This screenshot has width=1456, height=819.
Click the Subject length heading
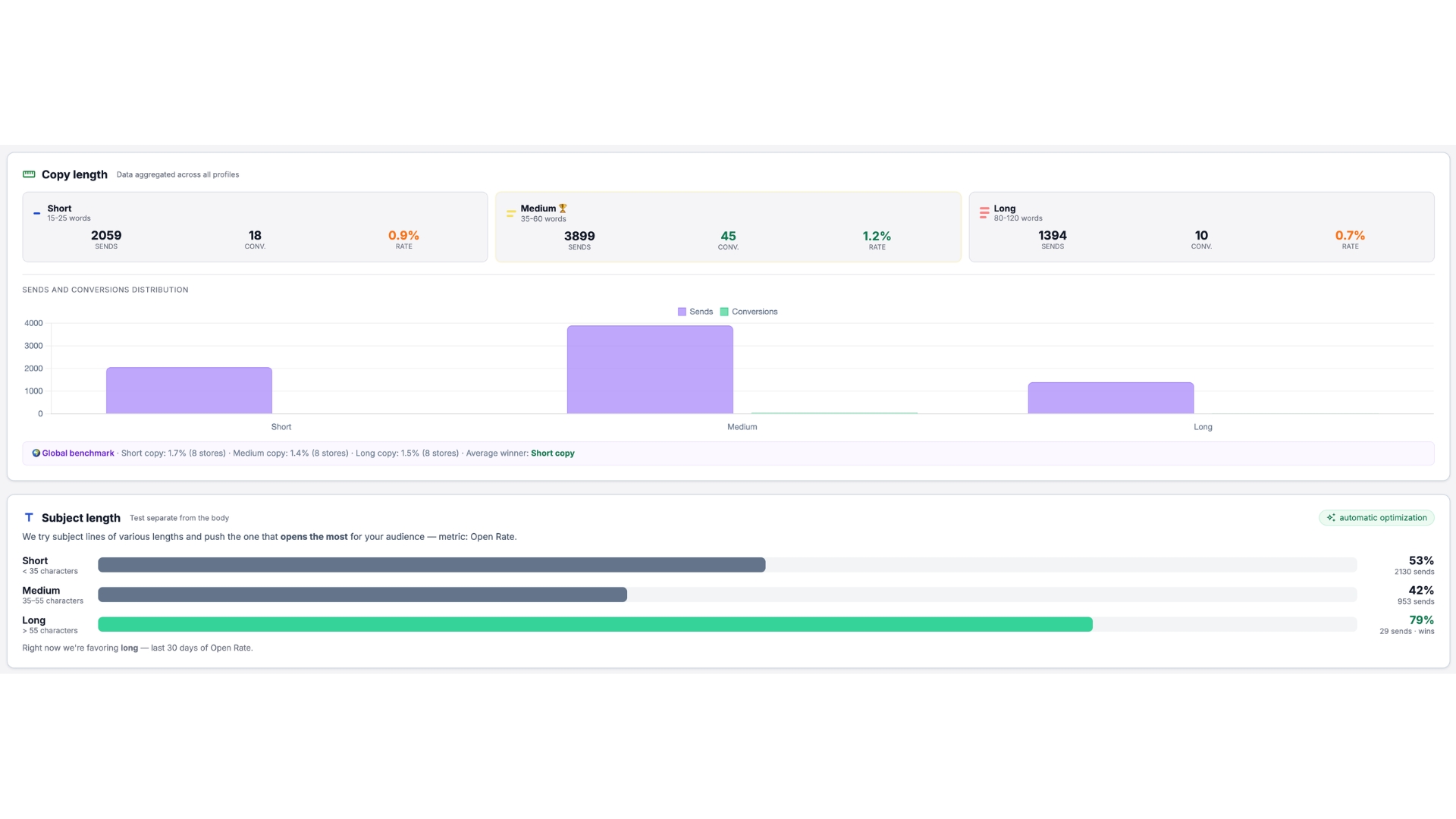[81, 518]
